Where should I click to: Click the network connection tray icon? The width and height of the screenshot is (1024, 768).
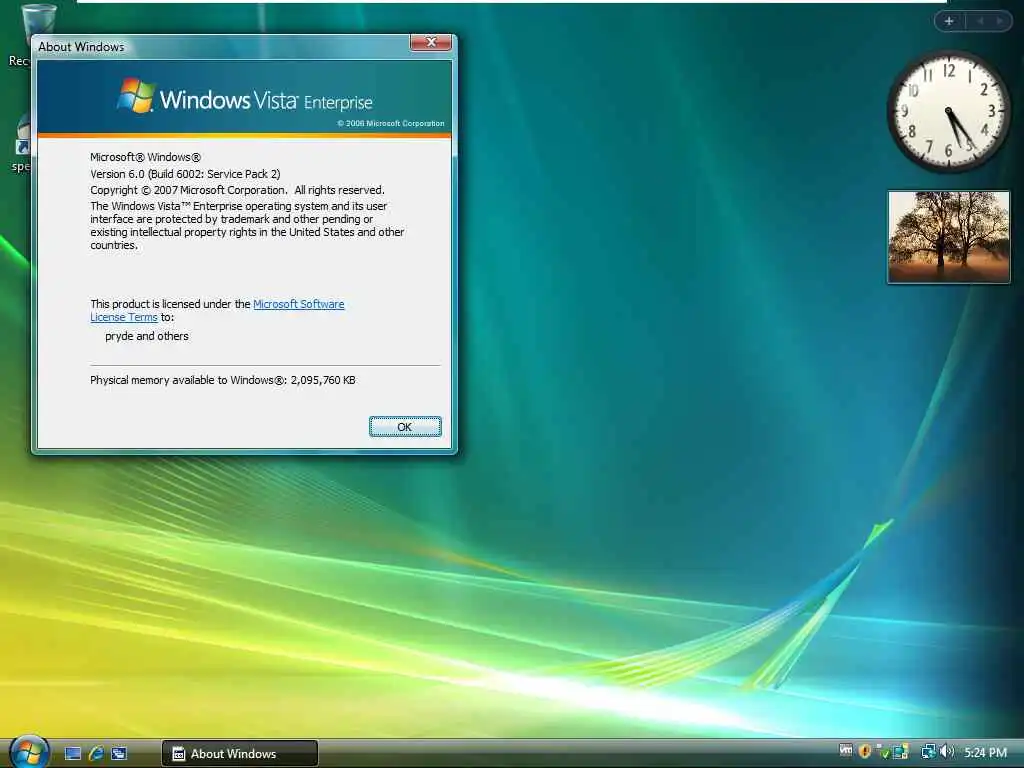(x=928, y=752)
